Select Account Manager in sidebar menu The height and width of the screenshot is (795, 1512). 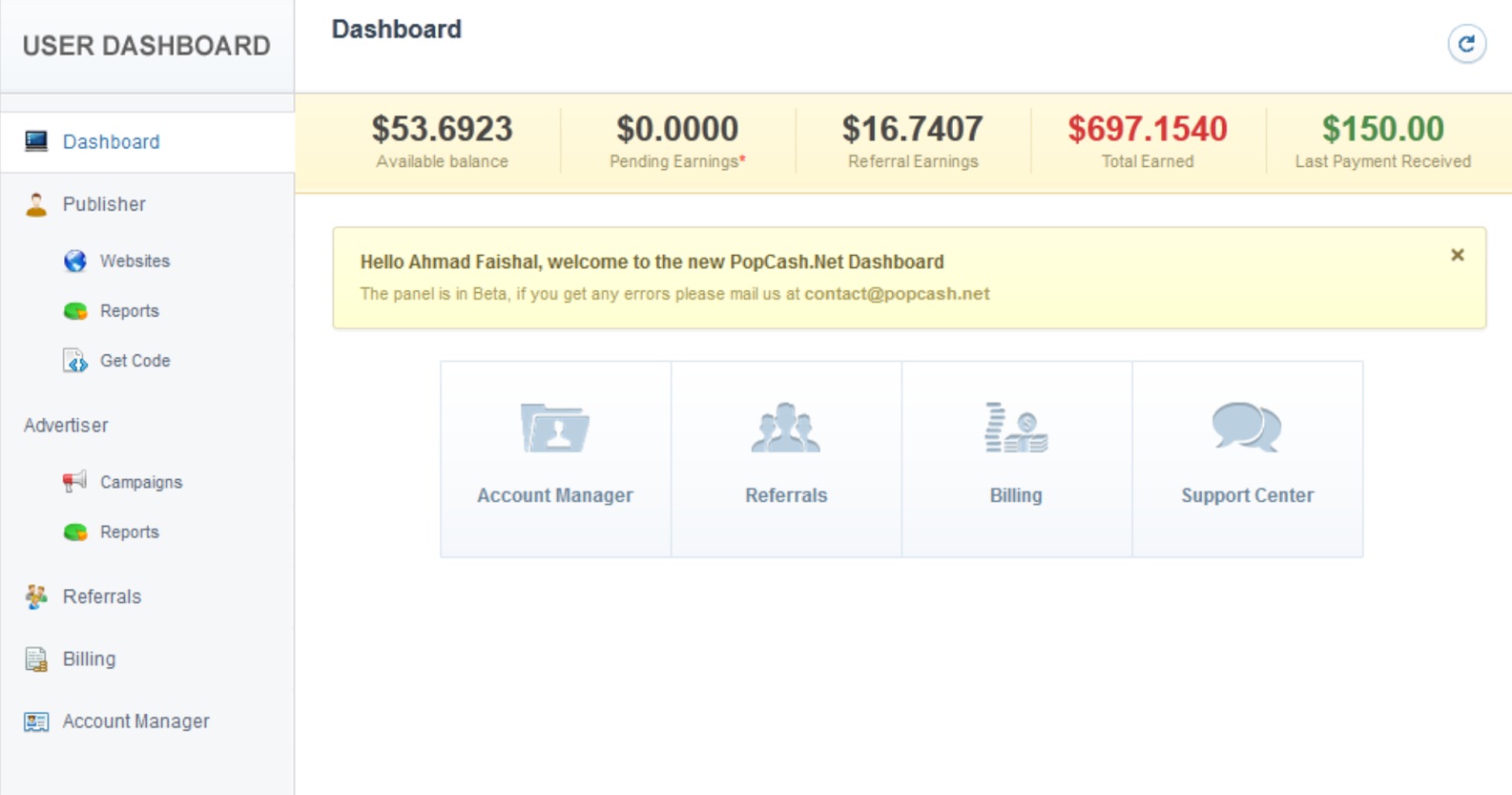click(x=135, y=722)
